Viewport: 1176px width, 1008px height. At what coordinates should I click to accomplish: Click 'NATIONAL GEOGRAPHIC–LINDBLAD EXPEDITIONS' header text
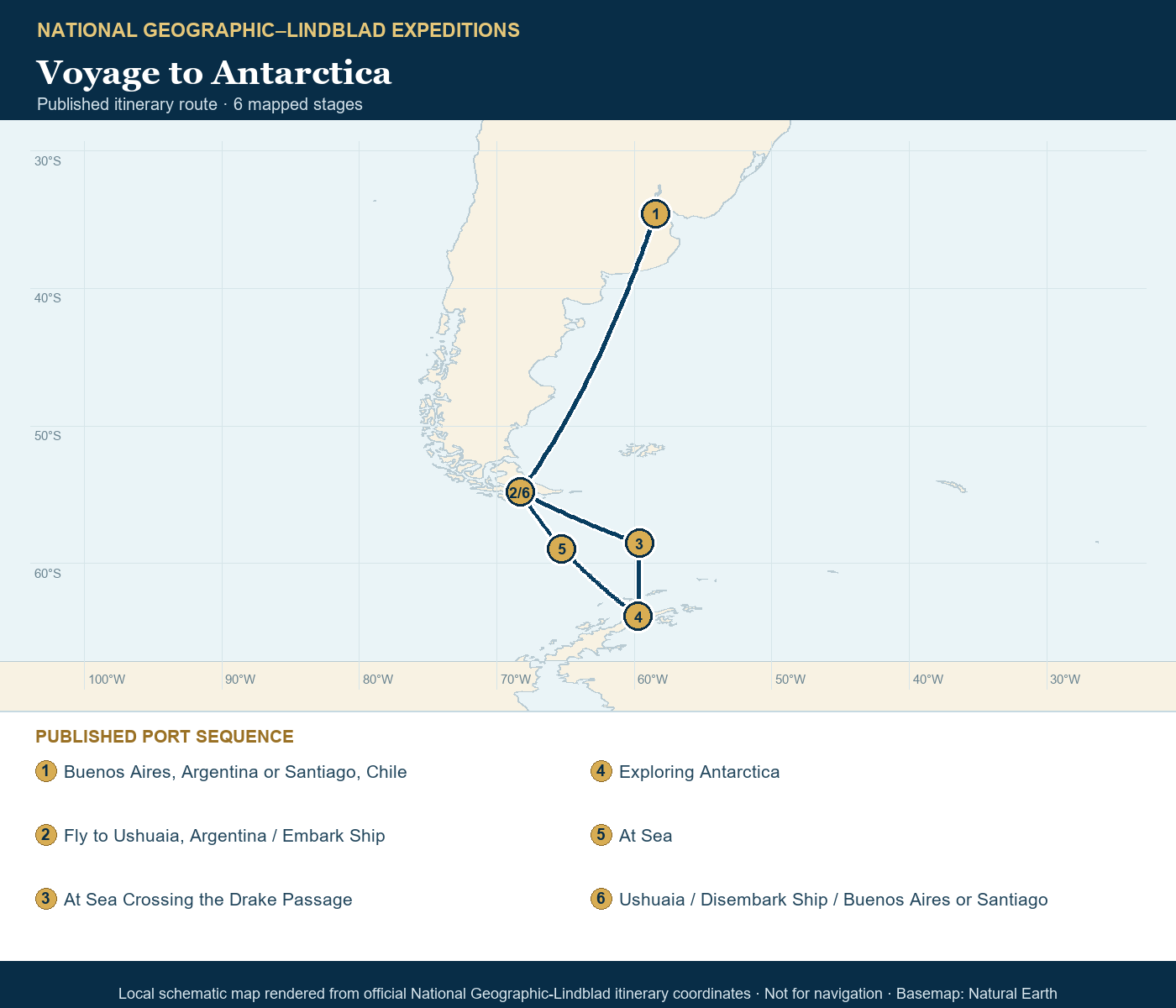pos(279,30)
